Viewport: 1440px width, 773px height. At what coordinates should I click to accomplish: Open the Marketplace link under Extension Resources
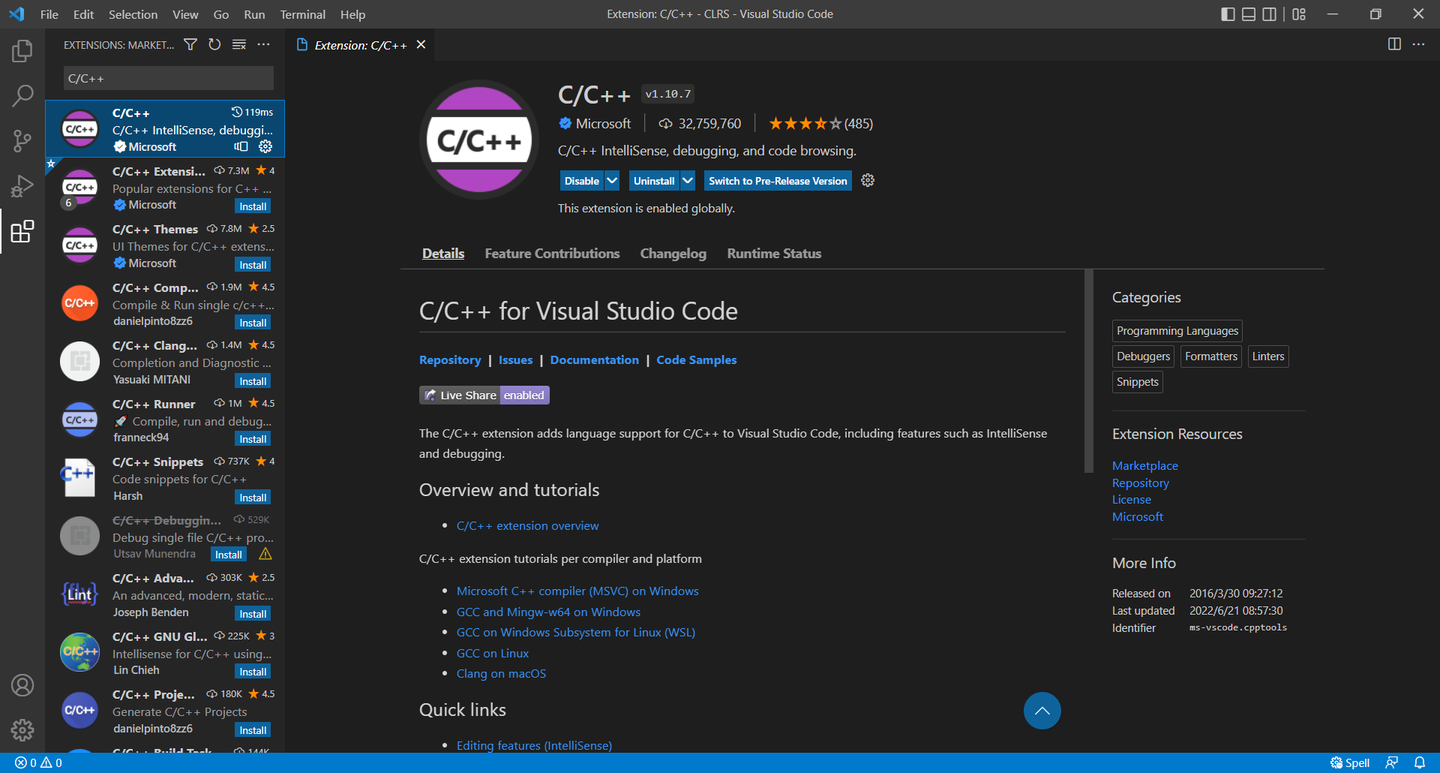[1145, 466]
